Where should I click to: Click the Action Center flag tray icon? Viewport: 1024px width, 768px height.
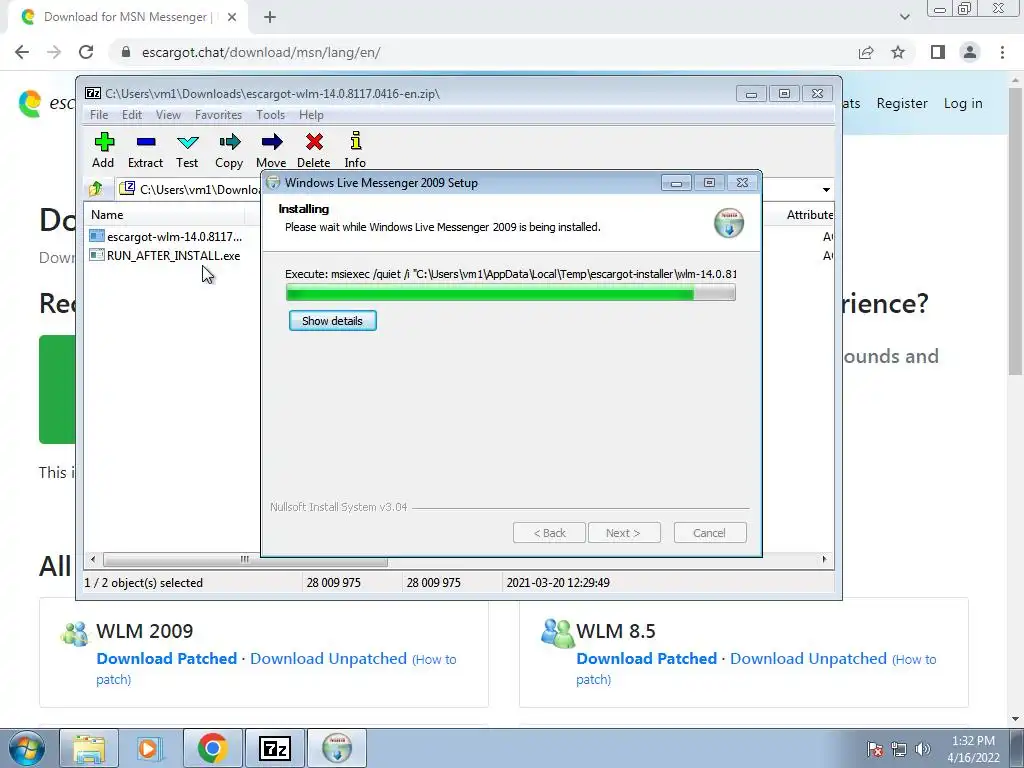pyautogui.click(x=875, y=749)
